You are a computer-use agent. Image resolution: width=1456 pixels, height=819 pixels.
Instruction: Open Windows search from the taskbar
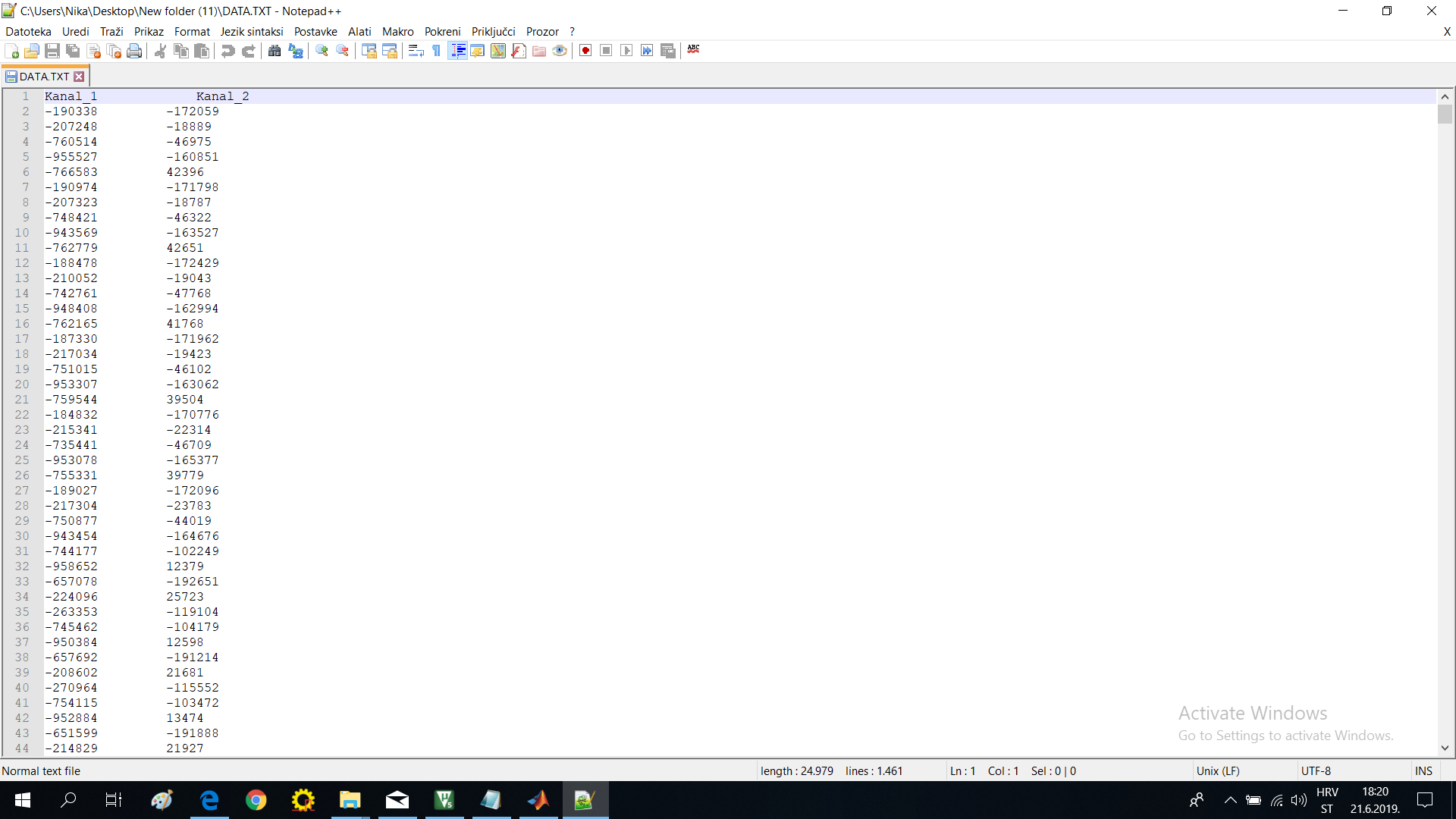tap(68, 800)
